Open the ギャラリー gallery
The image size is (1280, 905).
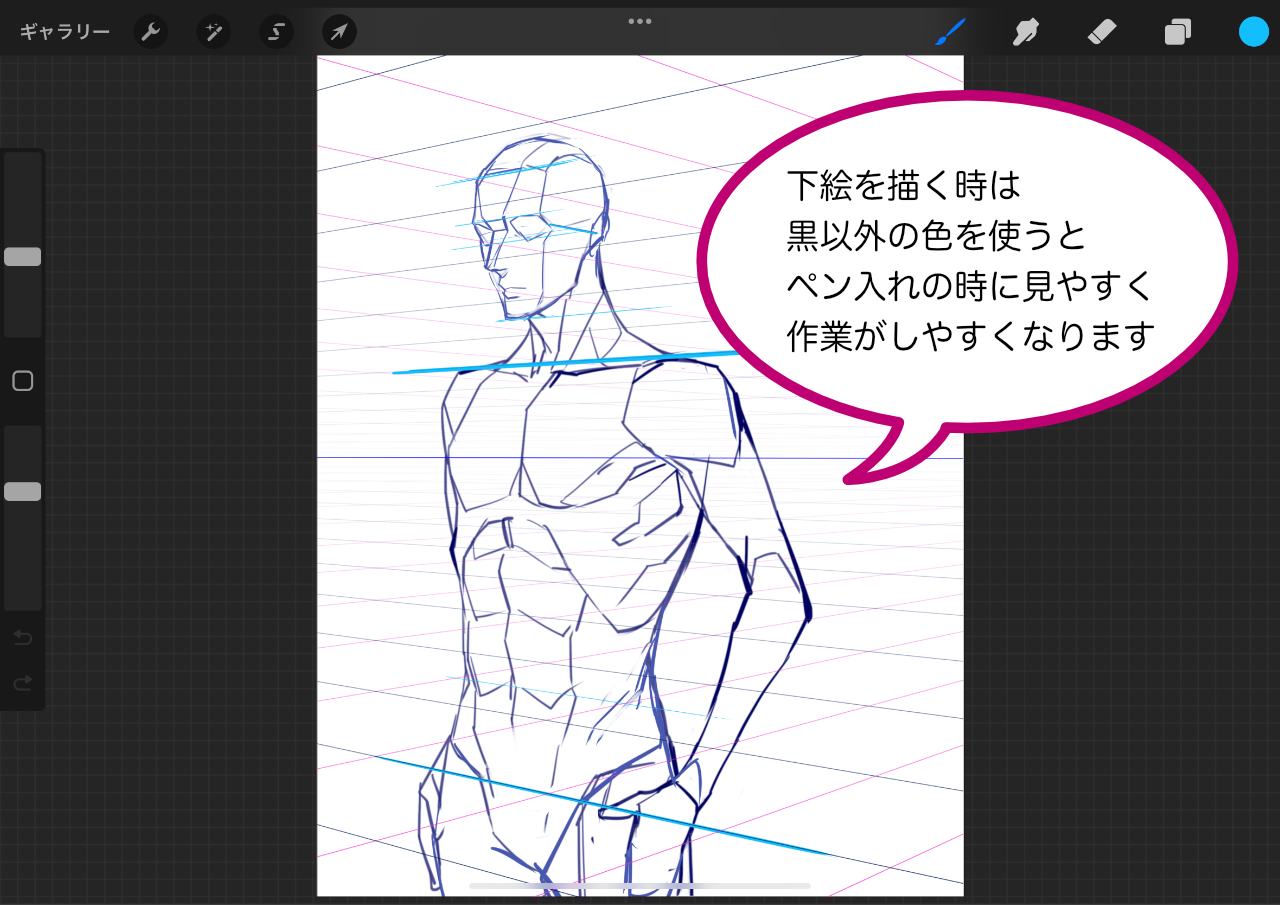[x=65, y=32]
